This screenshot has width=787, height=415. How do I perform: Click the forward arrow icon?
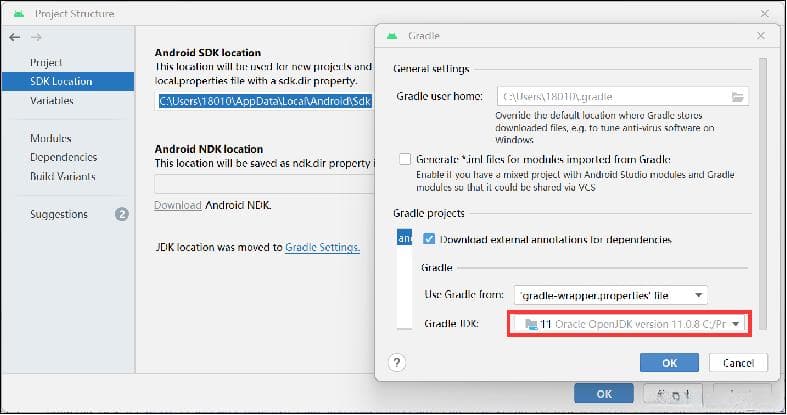pos(36,37)
